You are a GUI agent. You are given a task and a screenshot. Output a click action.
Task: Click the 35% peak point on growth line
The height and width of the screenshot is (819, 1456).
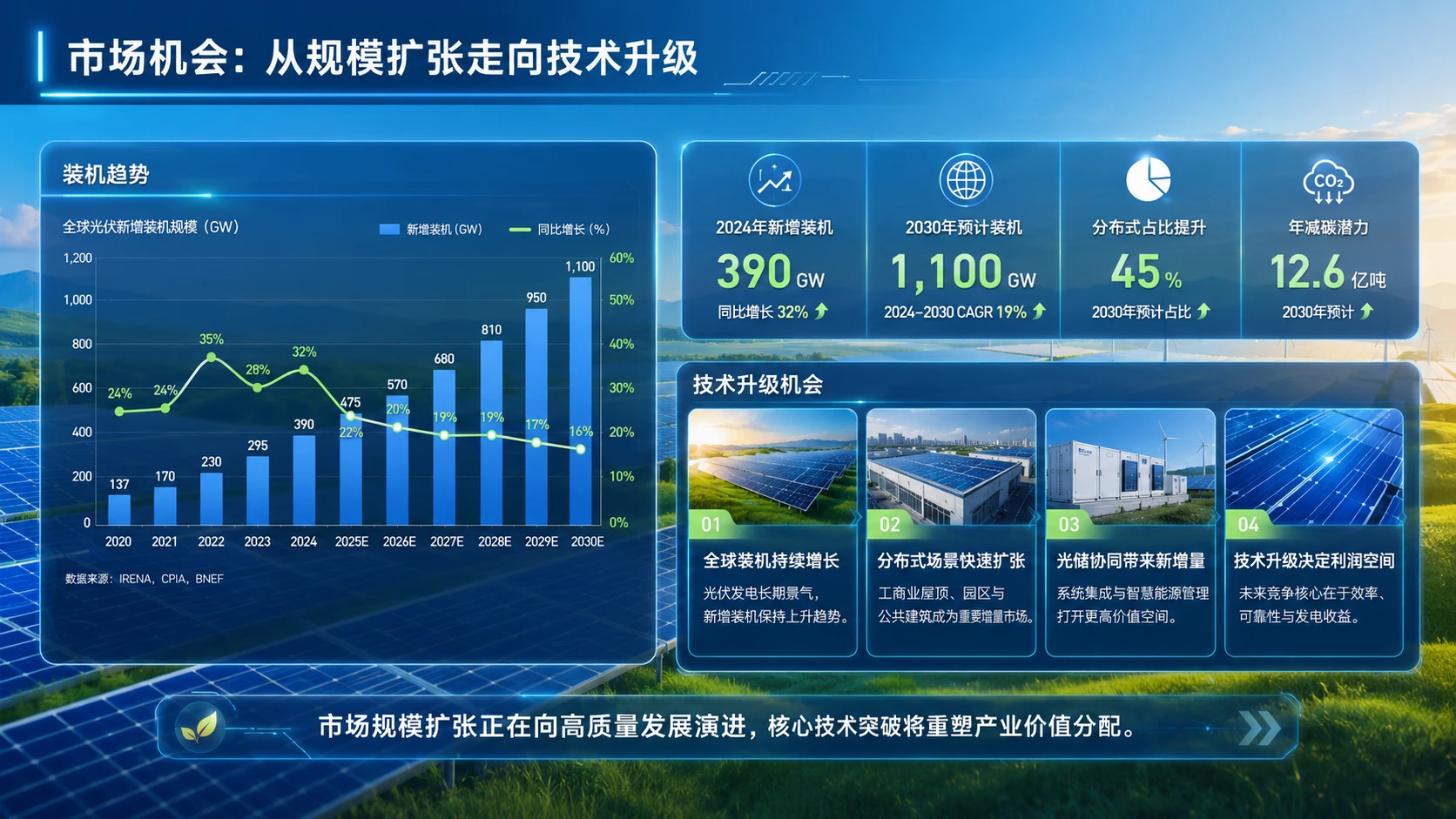[211, 357]
